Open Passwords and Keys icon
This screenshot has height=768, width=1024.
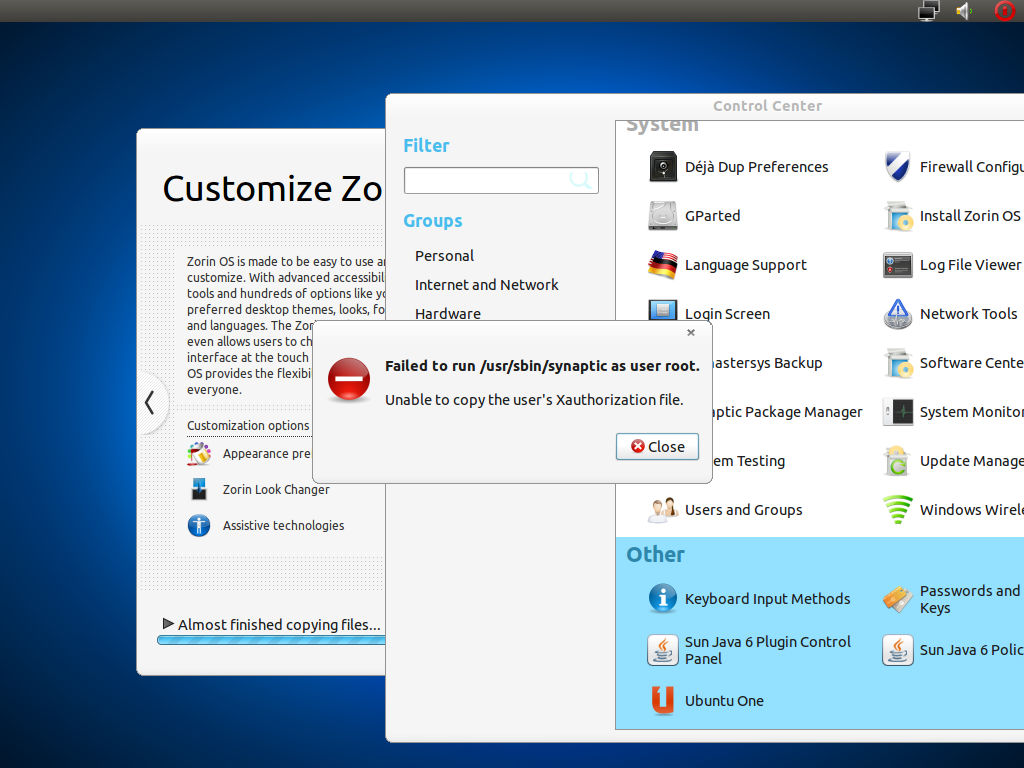tap(898, 599)
